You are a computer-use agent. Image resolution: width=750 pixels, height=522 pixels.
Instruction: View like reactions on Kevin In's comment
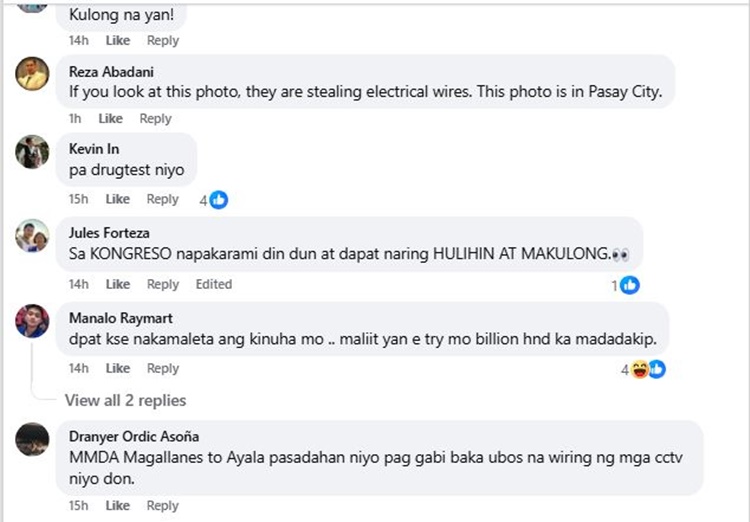click(213, 199)
